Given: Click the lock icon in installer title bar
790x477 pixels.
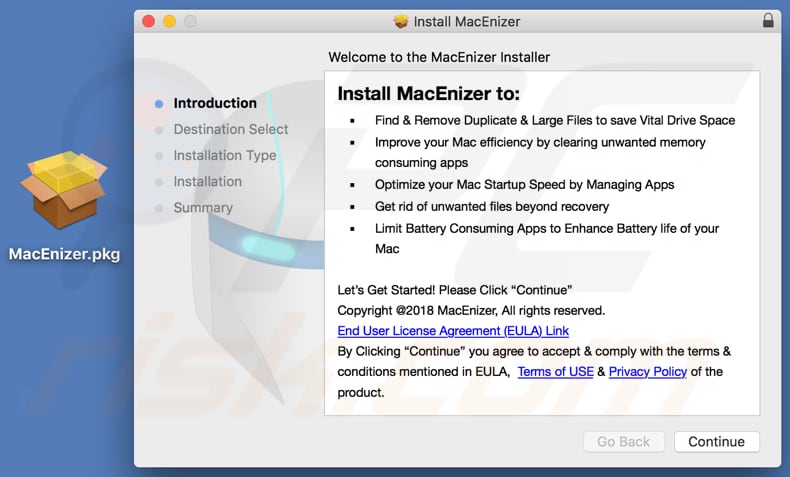Looking at the screenshot, I should [768, 21].
